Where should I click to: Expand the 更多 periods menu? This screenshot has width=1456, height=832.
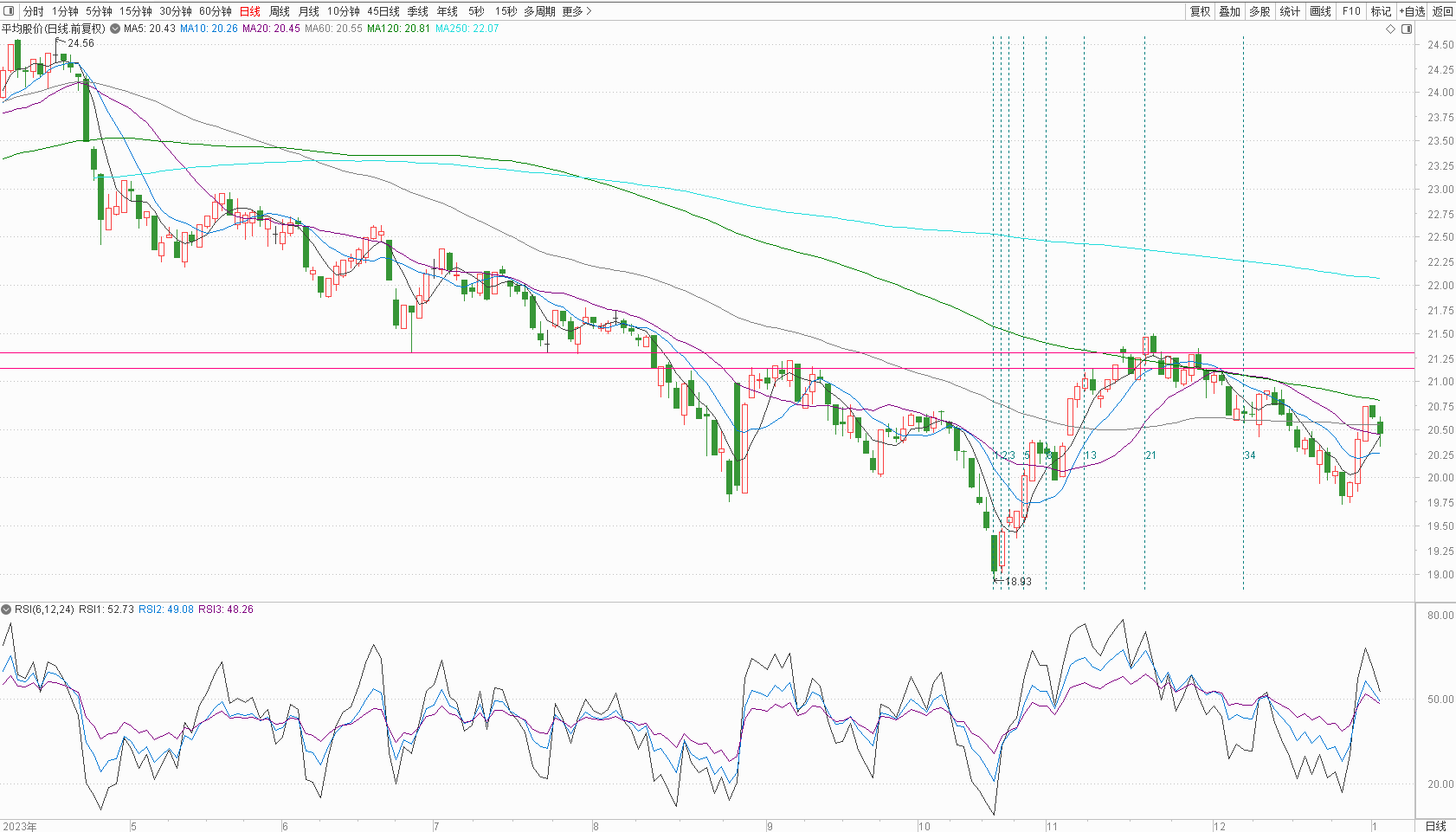[x=577, y=11]
